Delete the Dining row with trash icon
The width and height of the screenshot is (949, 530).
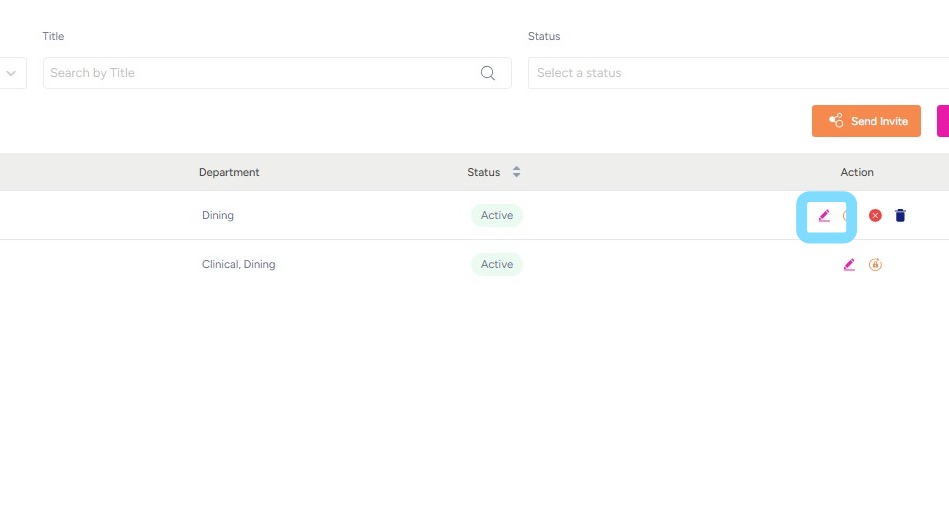click(900, 215)
